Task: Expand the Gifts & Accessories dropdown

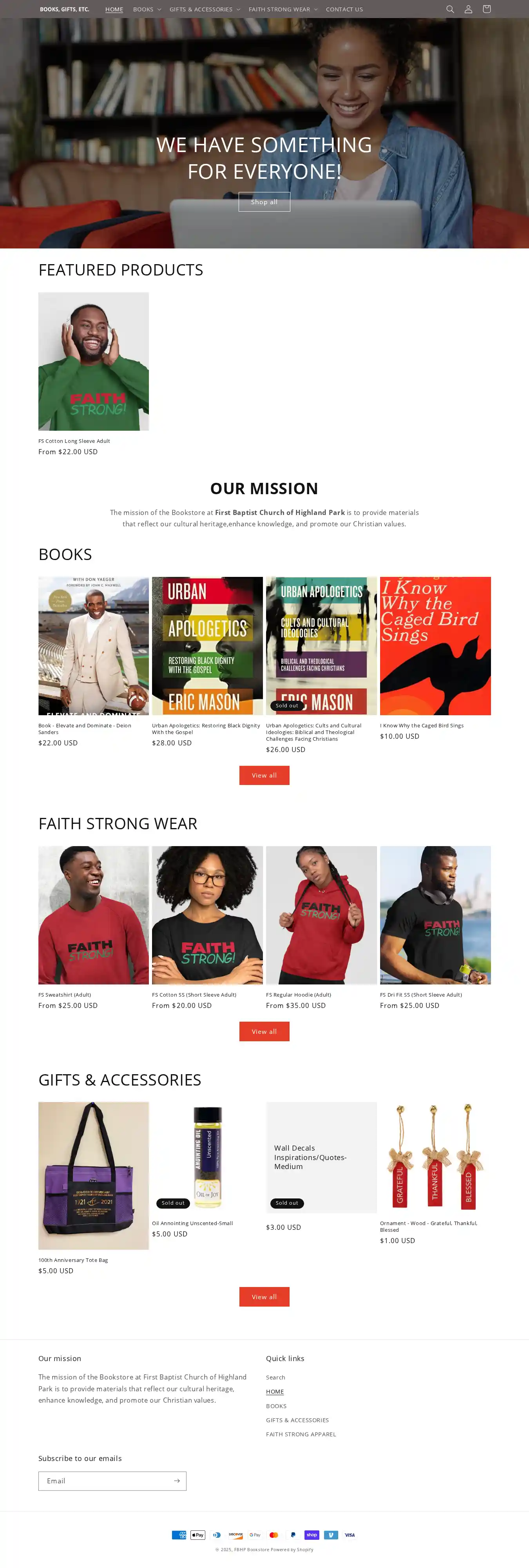Action: (205, 9)
